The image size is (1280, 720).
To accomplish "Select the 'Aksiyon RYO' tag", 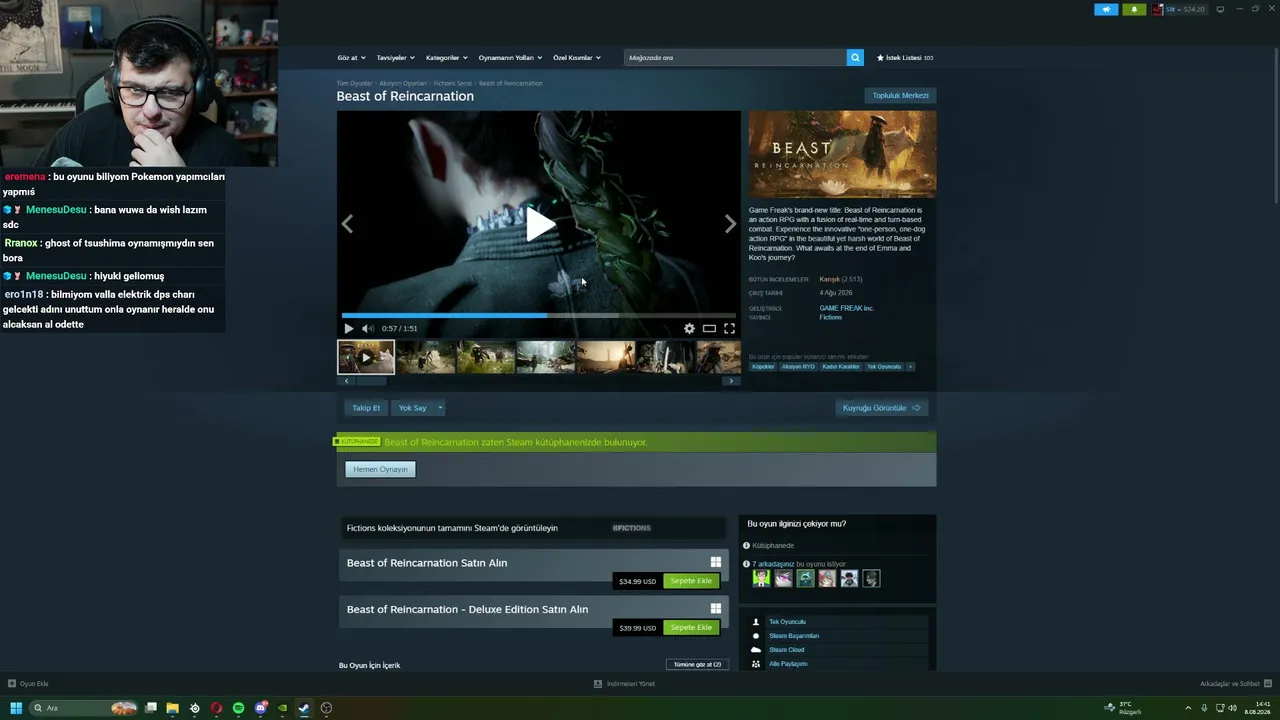I will coord(798,367).
